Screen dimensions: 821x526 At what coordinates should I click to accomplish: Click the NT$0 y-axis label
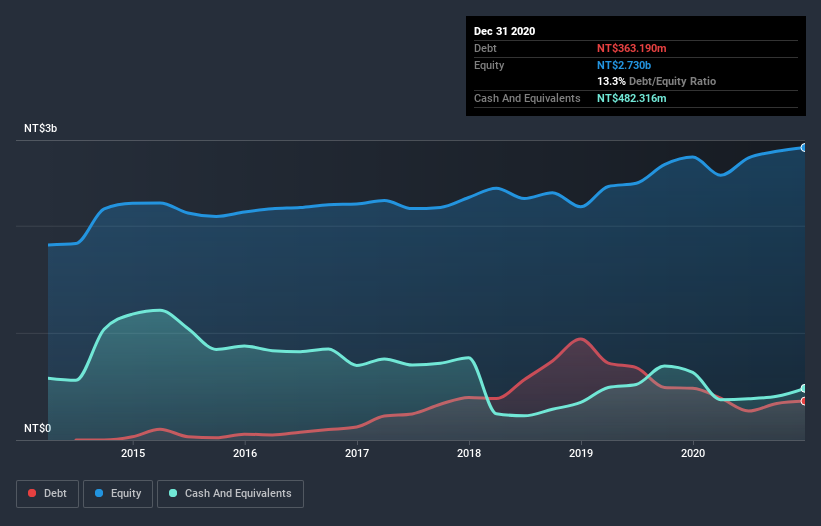click(38, 428)
